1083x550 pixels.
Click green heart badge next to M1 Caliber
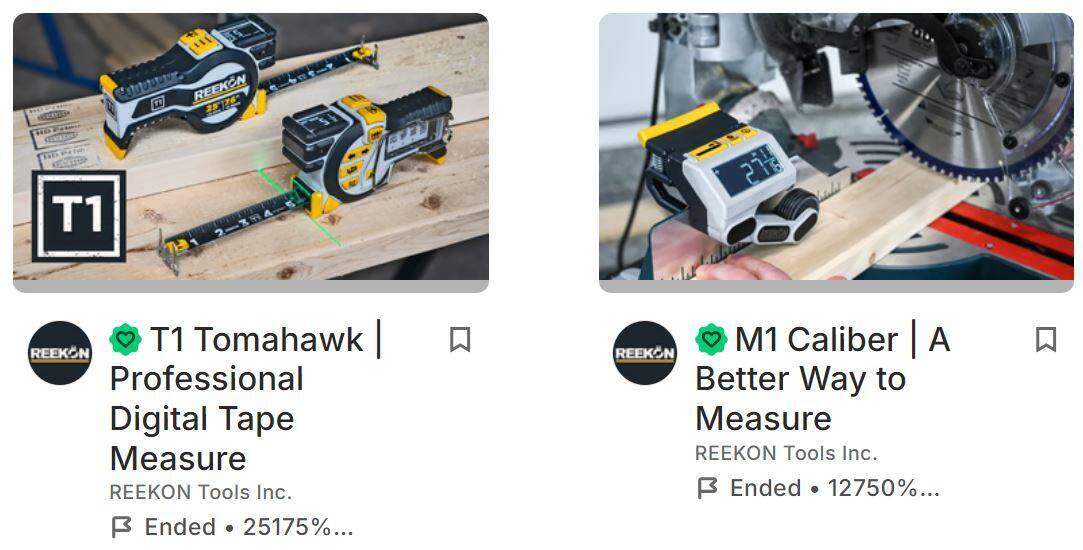[x=711, y=339]
